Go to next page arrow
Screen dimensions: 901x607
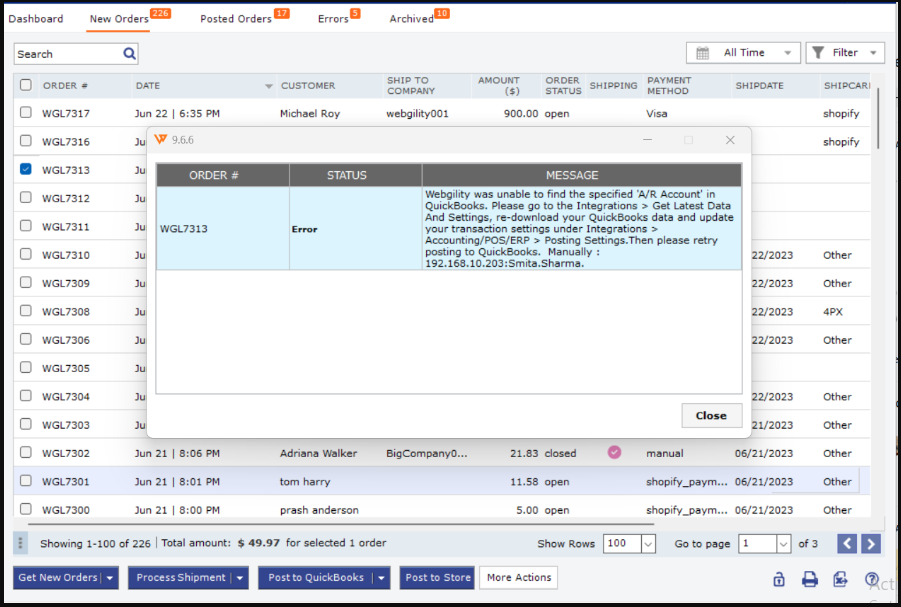(871, 544)
